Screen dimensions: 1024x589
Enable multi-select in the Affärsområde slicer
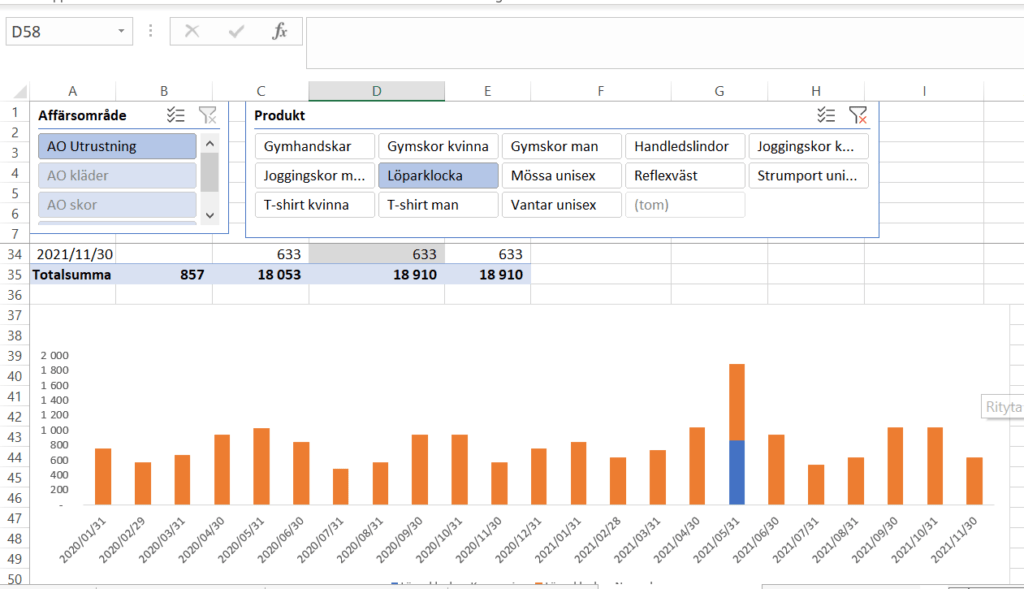click(x=176, y=115)
